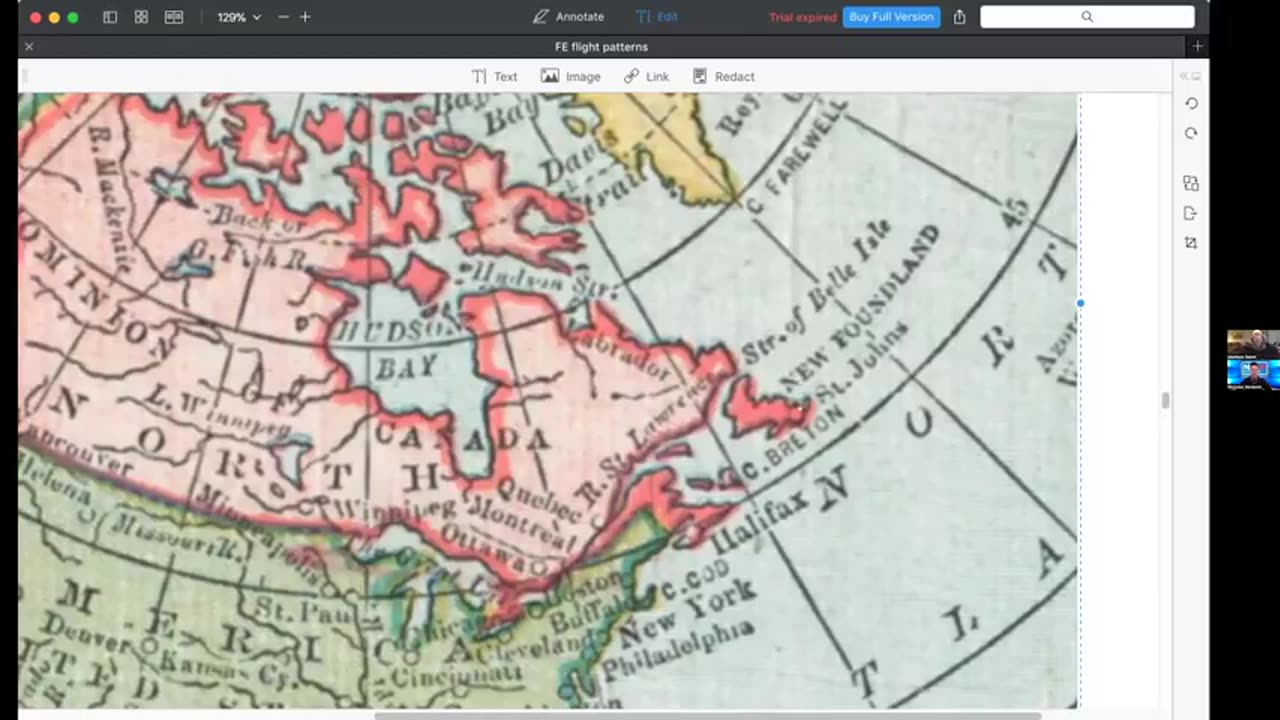1280x720 pixels.
Task: Open the share icon menu
Action: point(960,17)
